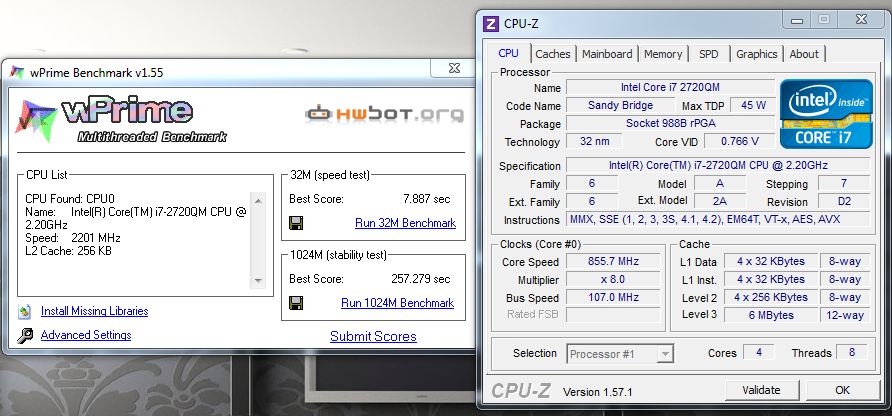Click the Multiplier value x 8.0
892x416 pixels.
tap(613, 279)
